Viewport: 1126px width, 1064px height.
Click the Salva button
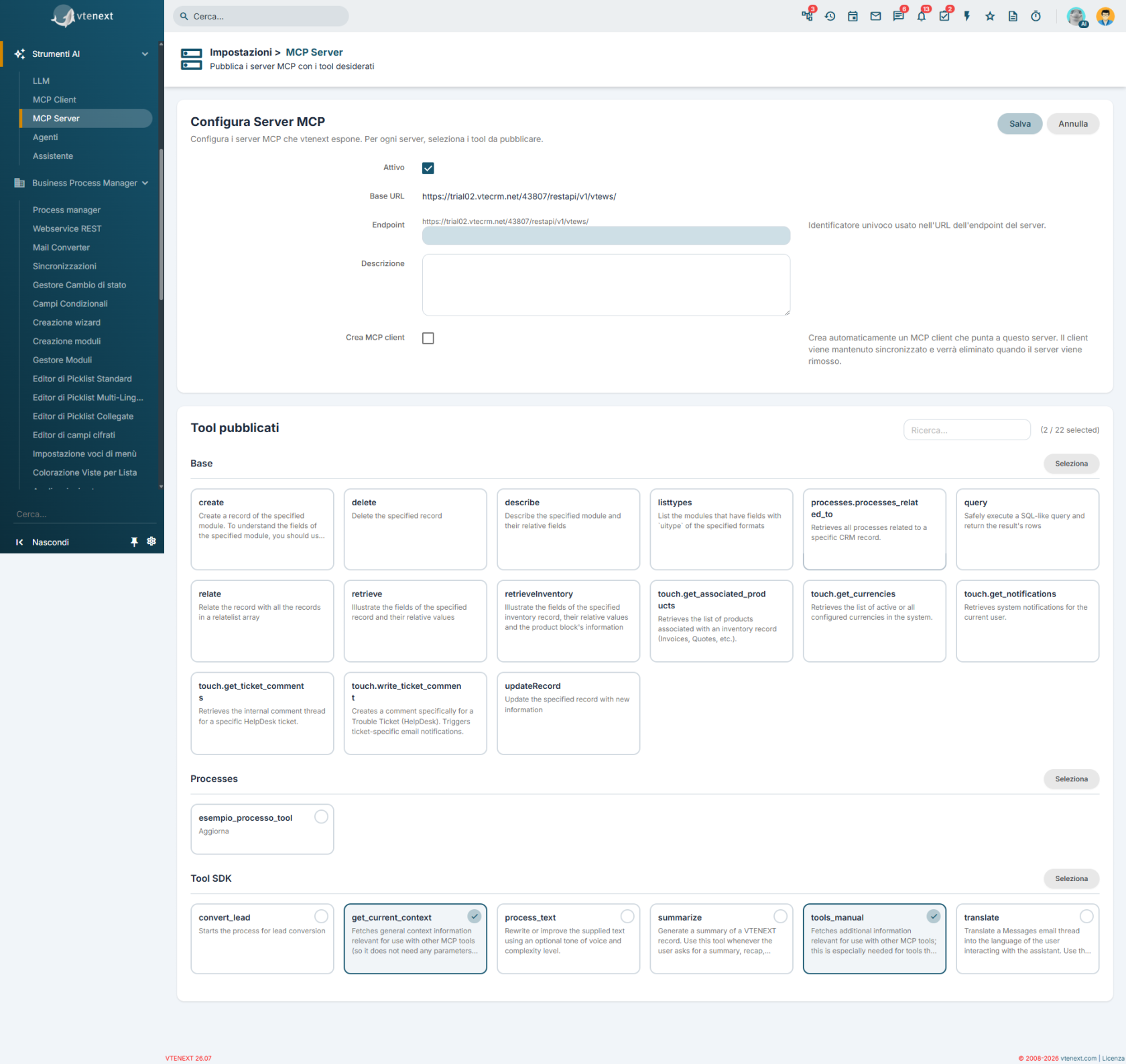click(x=1019, y=124)
